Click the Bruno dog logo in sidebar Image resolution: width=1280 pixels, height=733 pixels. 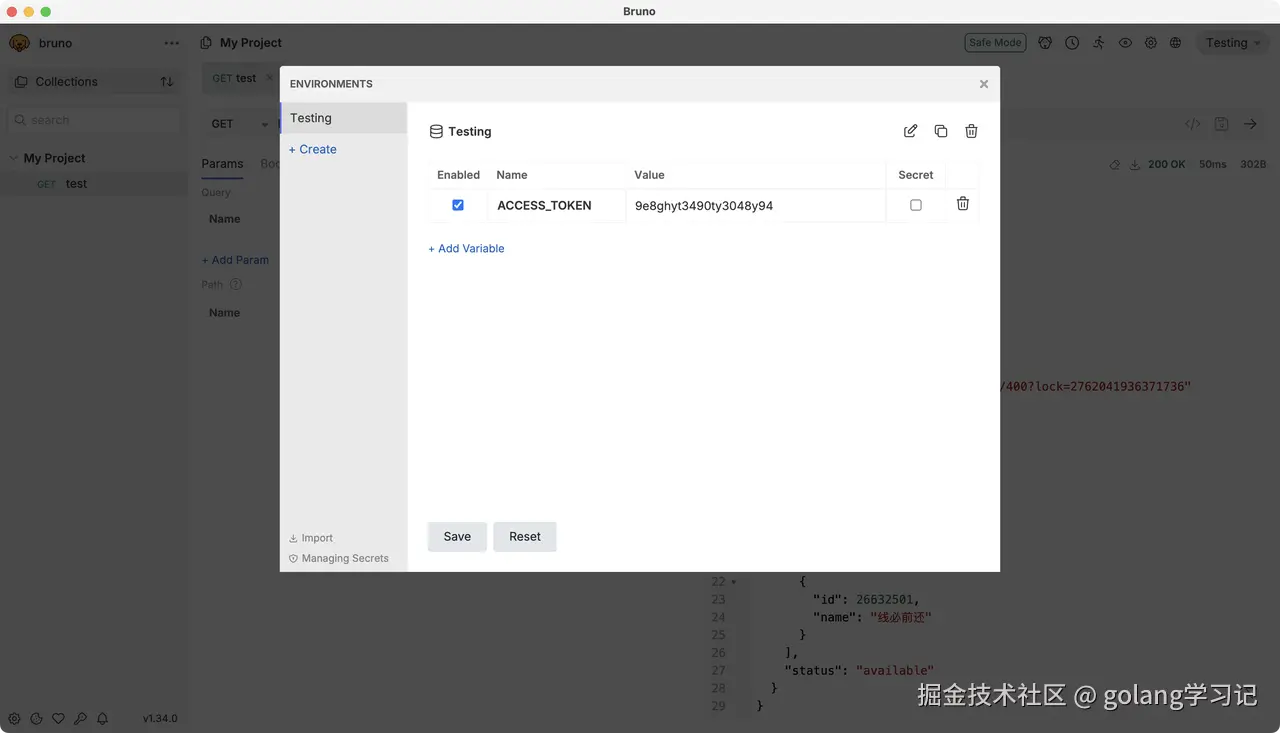(19, 43)
